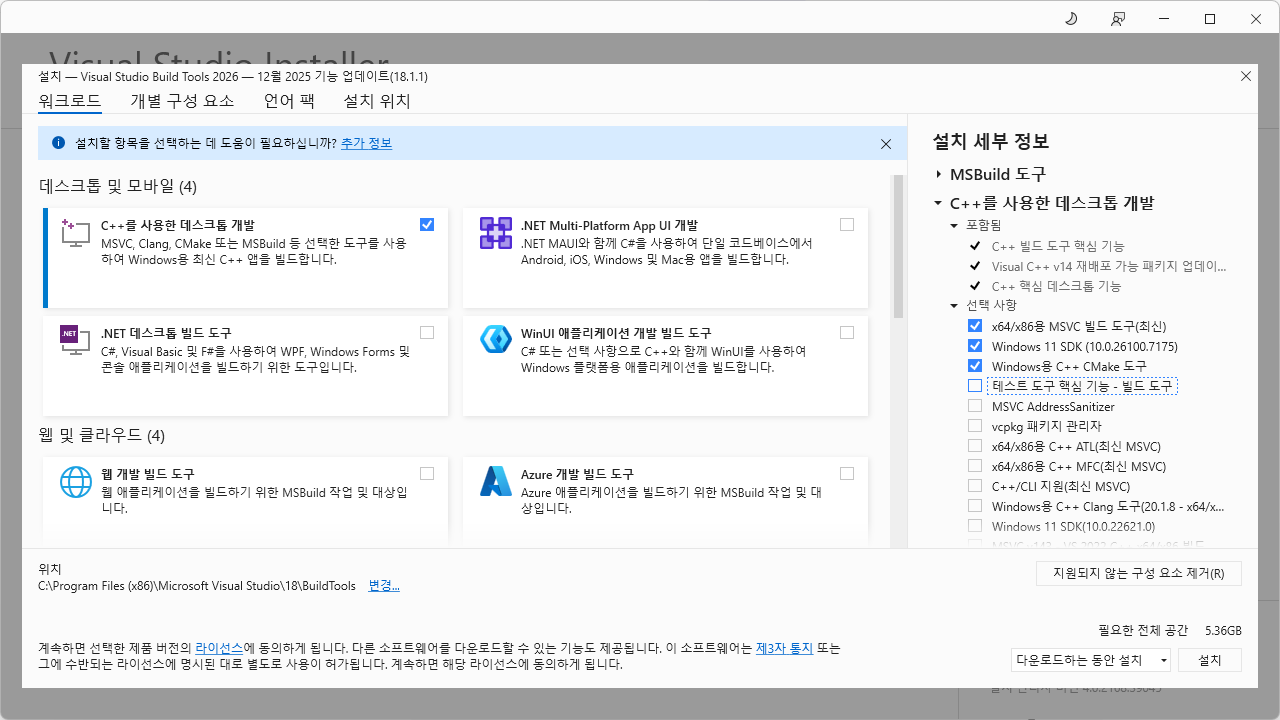Select the Visual C++ v14 재배포 가능 패키지 item

coord(1109,266)
